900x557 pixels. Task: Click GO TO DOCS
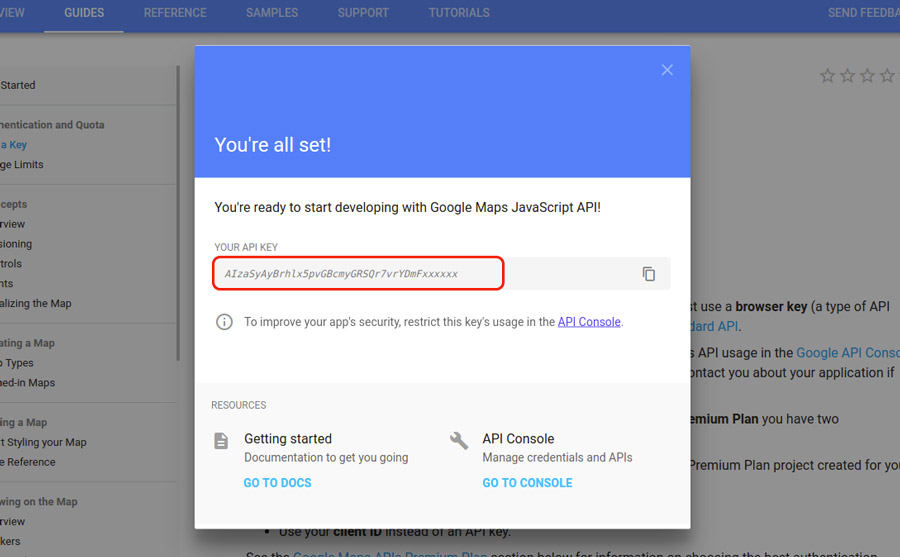[x=277, y=483]
